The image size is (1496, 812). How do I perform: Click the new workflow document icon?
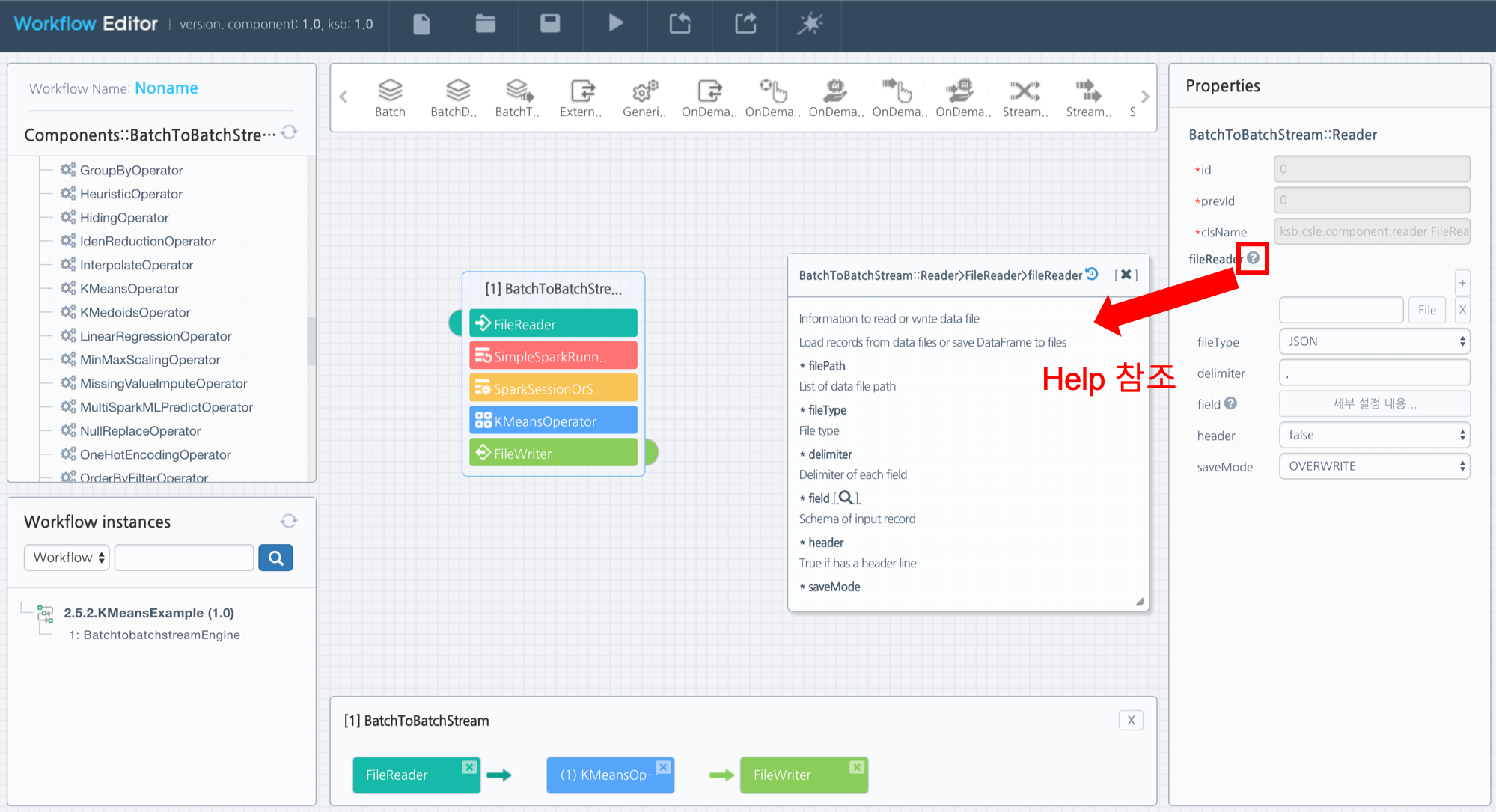pos(421,24)
